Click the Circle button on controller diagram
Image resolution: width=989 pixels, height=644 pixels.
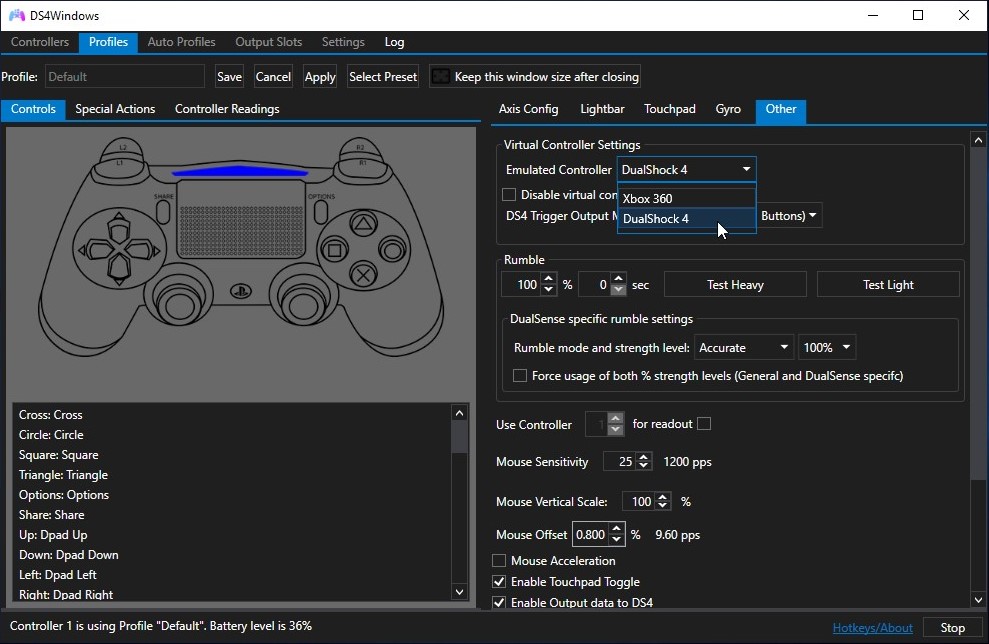click(392, 250)
